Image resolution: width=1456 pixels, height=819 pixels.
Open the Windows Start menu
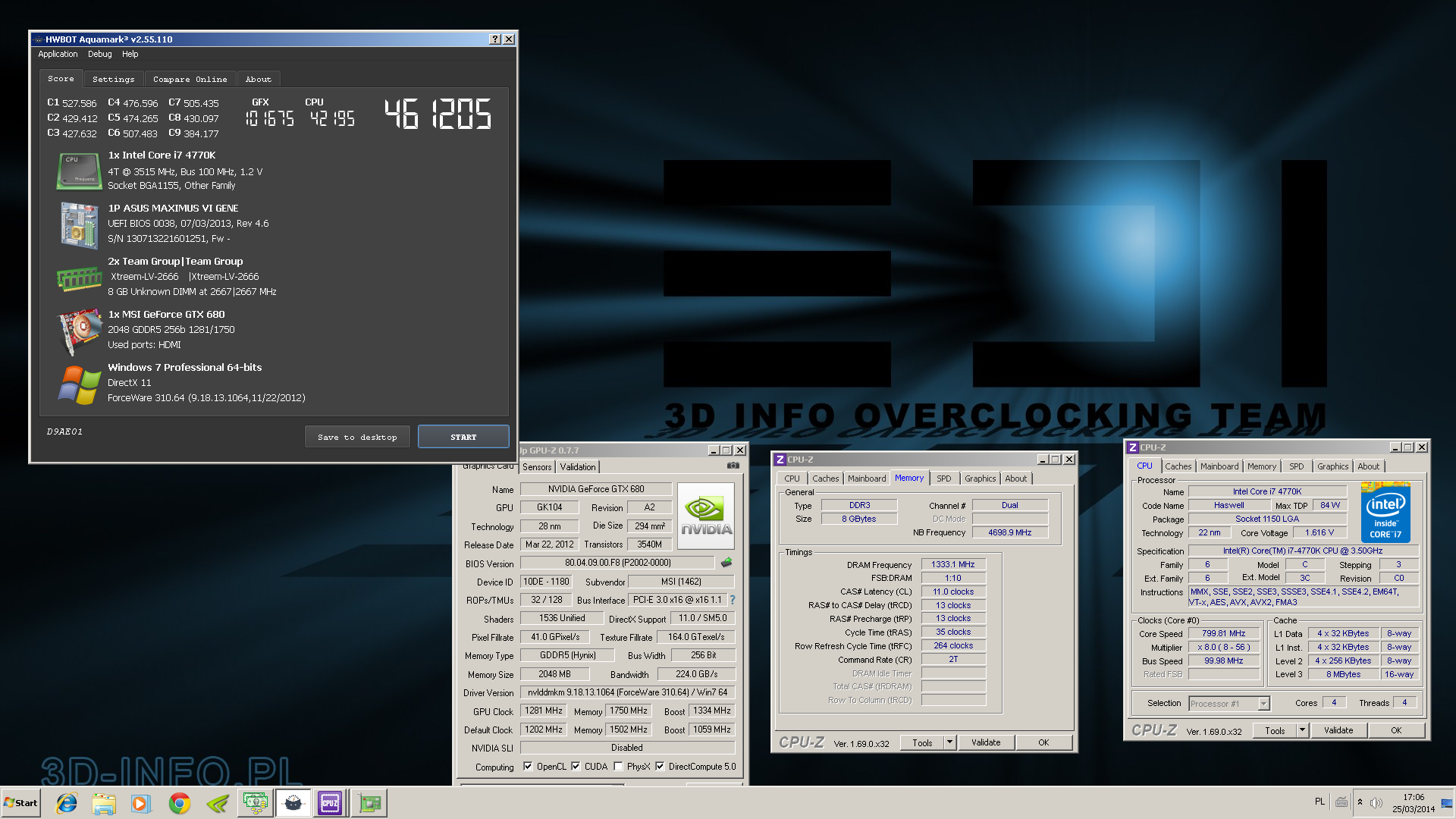tap(20, 803)
